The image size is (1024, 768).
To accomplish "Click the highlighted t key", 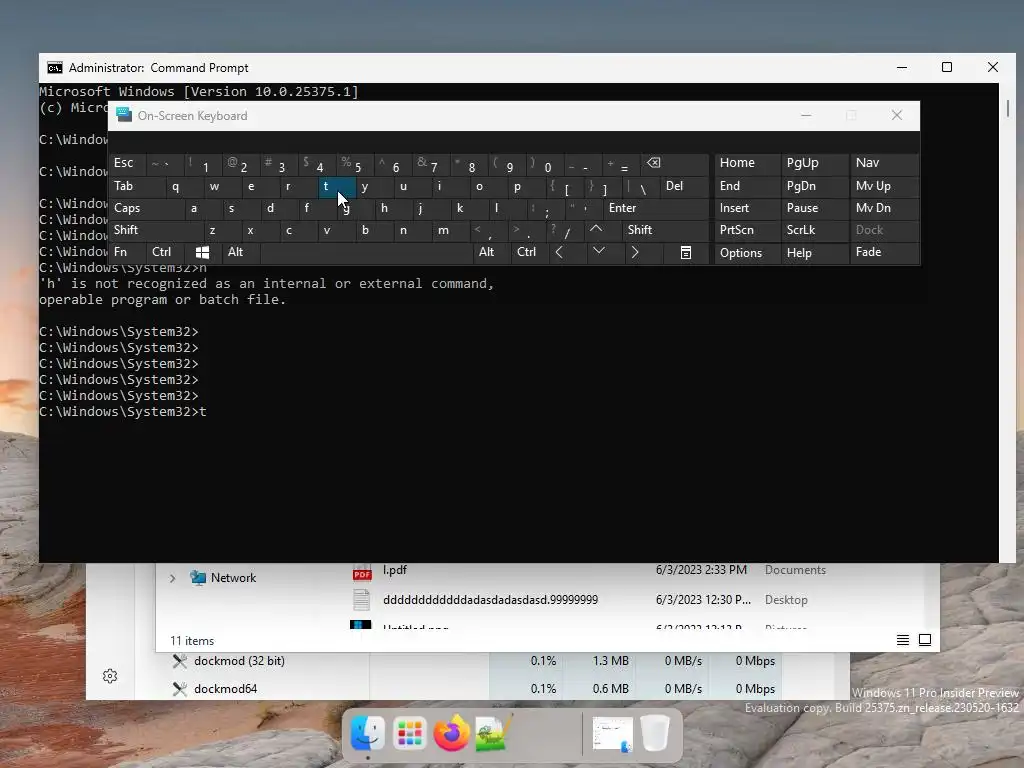I will (337, 187).
